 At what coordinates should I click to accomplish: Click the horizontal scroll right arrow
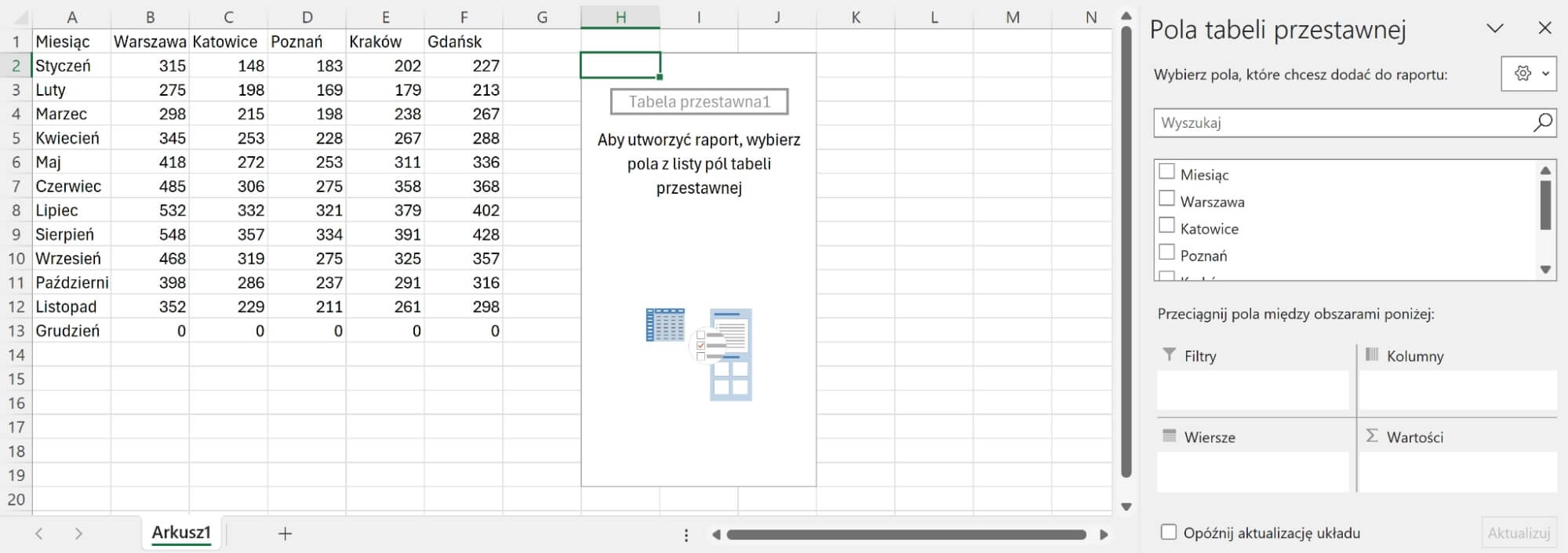[x=1104, y=535]
